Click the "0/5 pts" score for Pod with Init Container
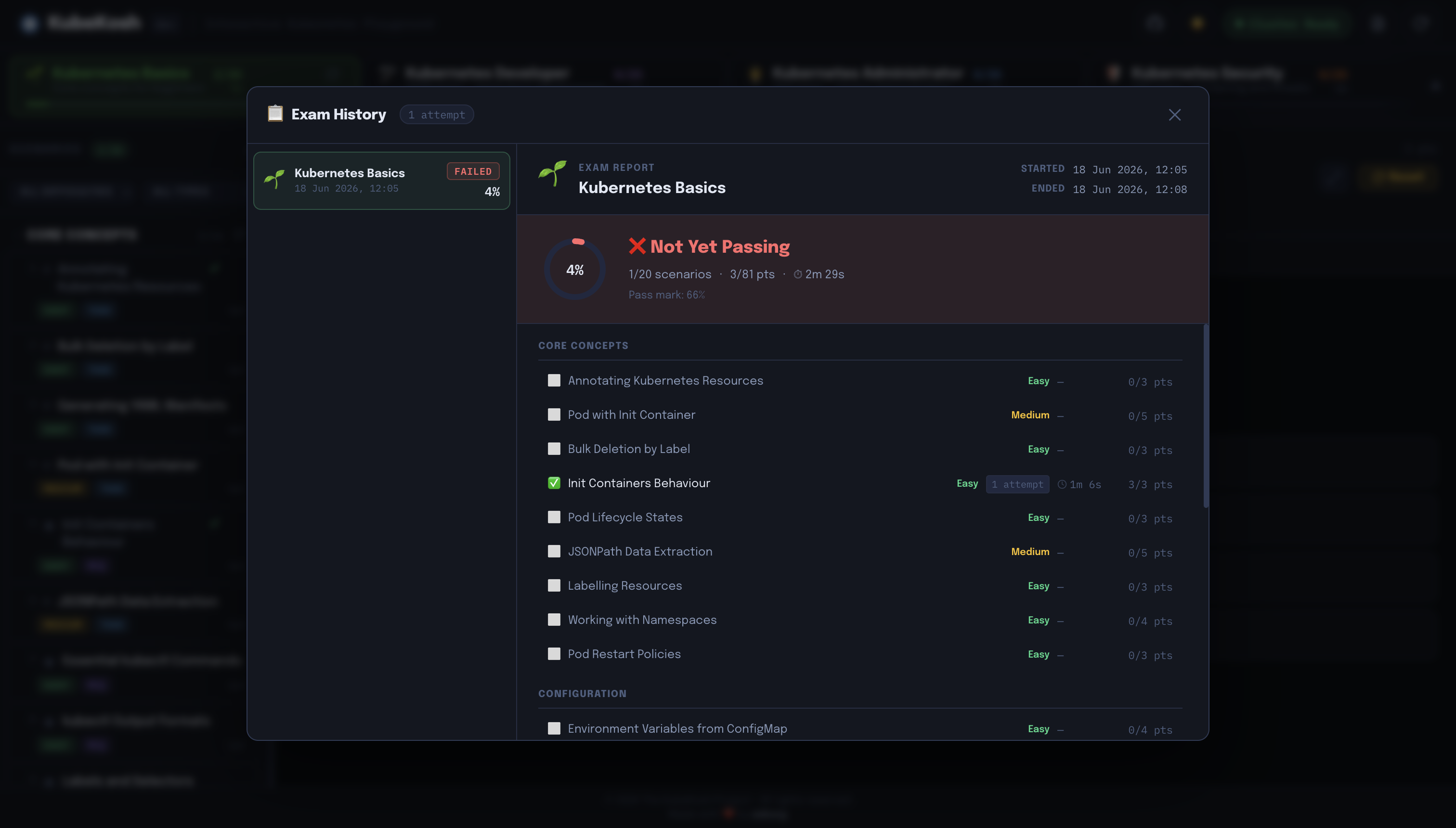1456x828 pixels. 1150,416
